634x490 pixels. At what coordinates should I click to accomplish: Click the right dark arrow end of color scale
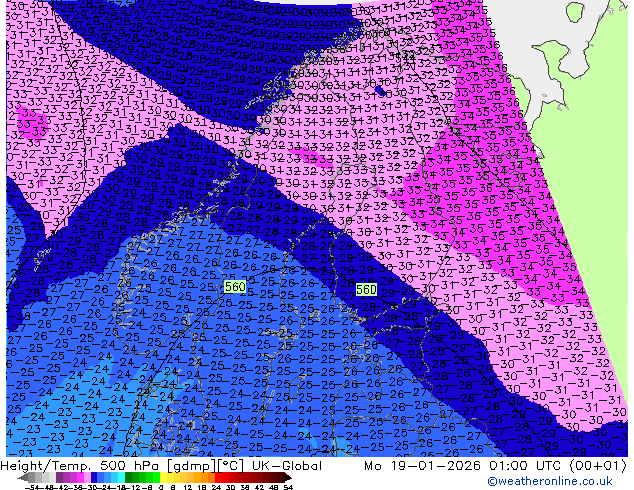pos(288,478)
